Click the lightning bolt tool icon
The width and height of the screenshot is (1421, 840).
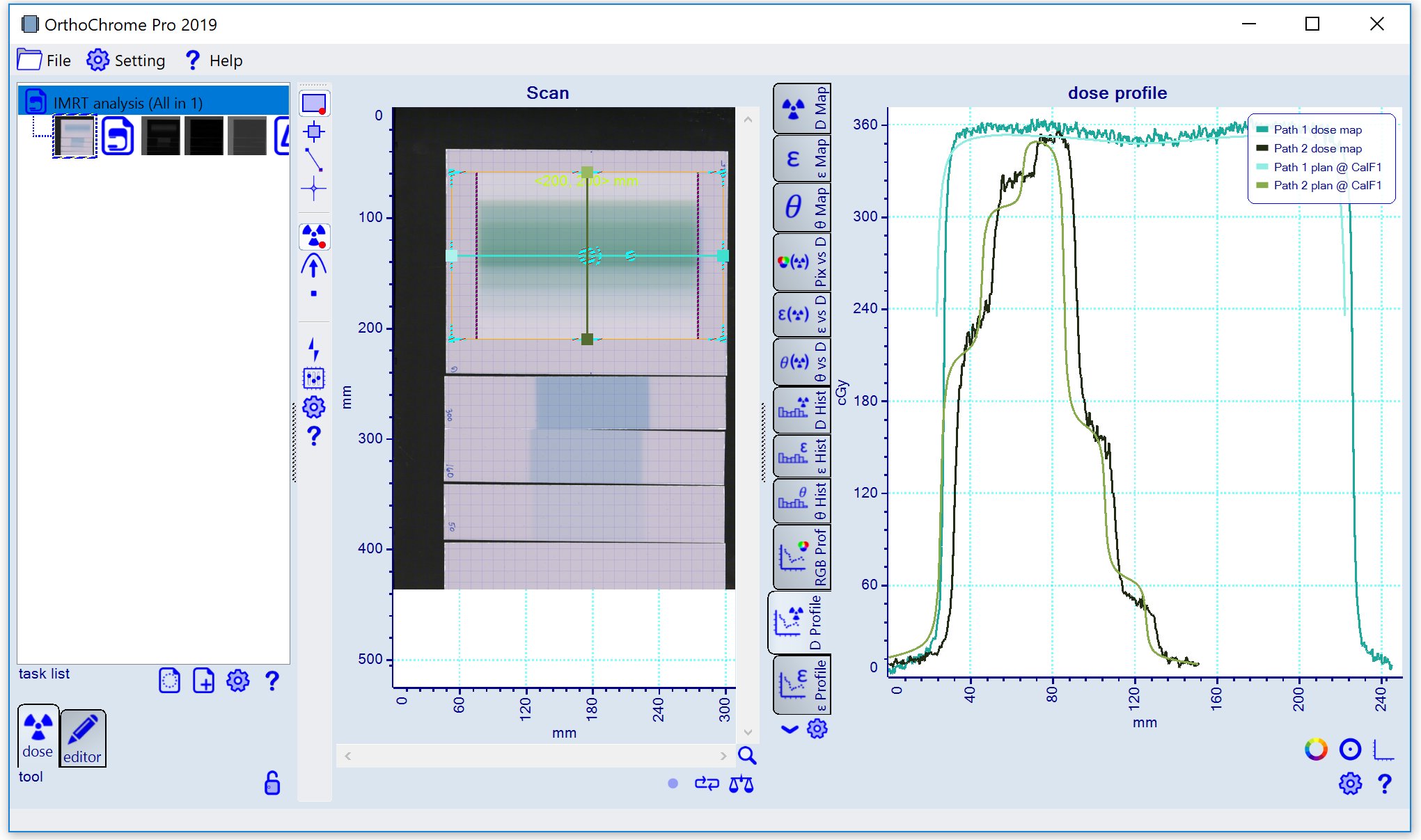click(314, 349)
